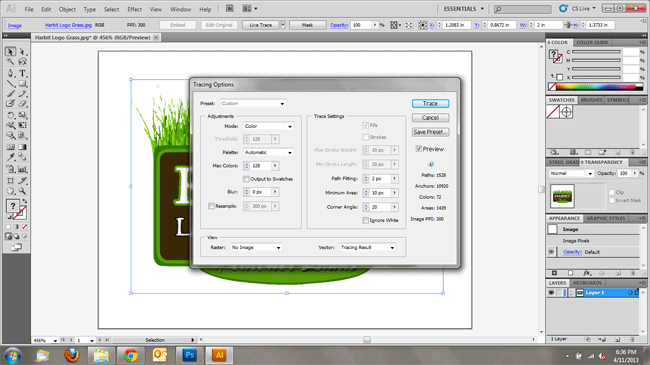
Task: Open the Arrange Documents icon
Action: click(249, 8)
